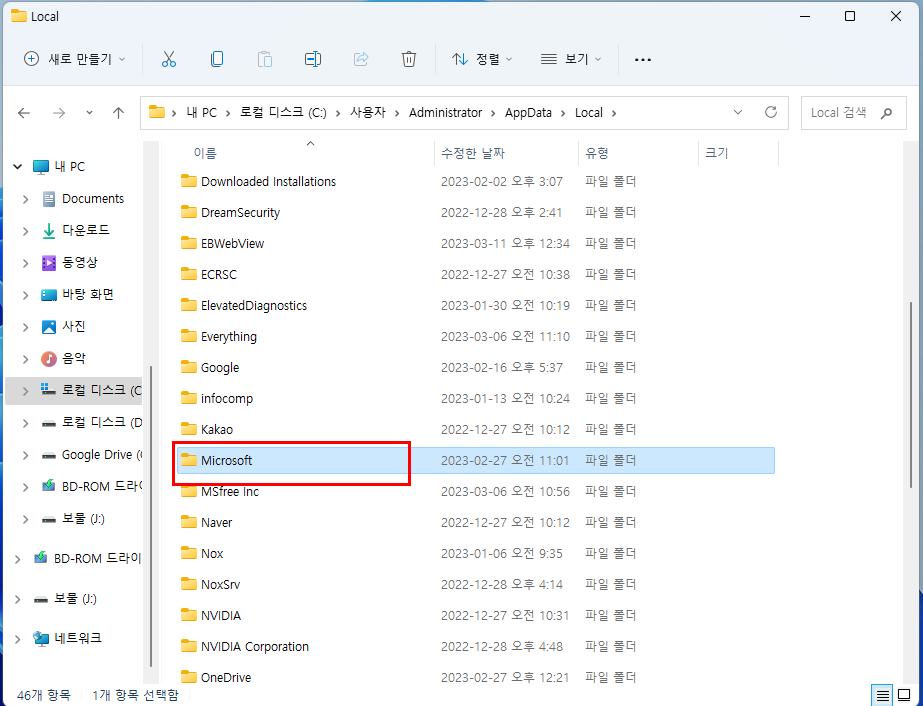Image resolution: width=923 pixels, height=706 pixels.
Task: Expand the 바탕 화면 tree node
Action: click(x=25, y=294)
